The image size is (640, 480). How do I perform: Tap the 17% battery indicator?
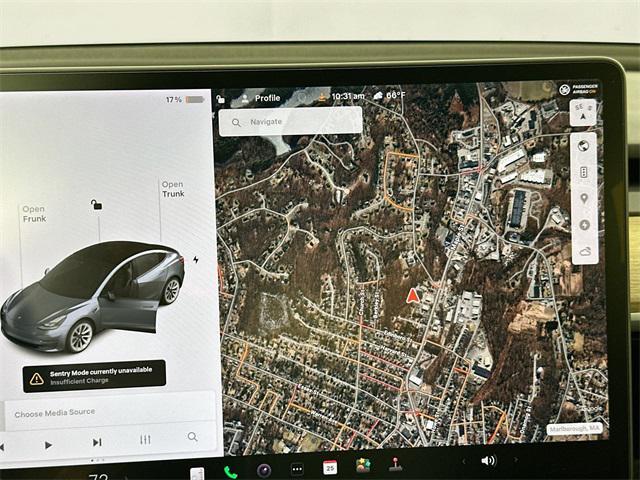[184, 100]
